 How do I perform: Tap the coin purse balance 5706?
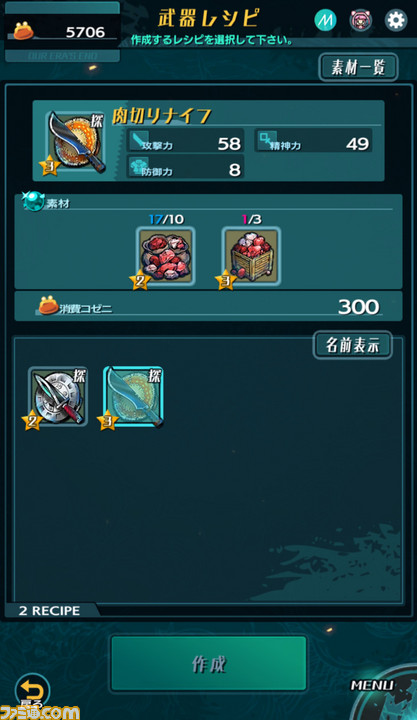62,32
